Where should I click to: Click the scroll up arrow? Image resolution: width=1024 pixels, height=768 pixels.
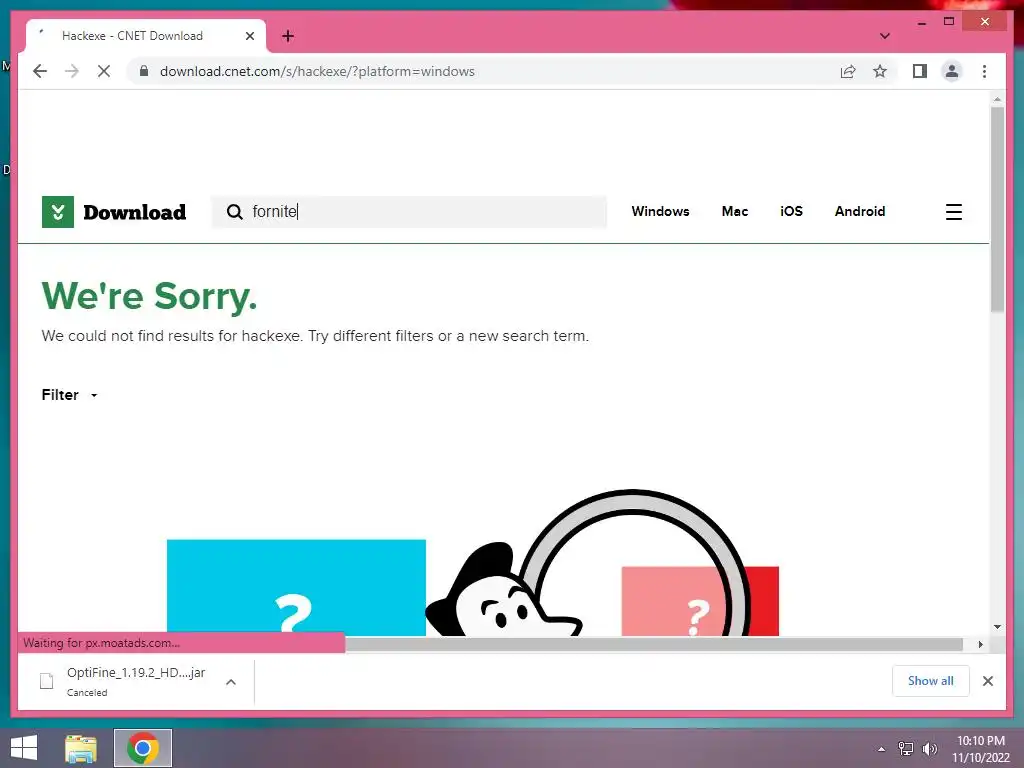click(x=997, y=99)
